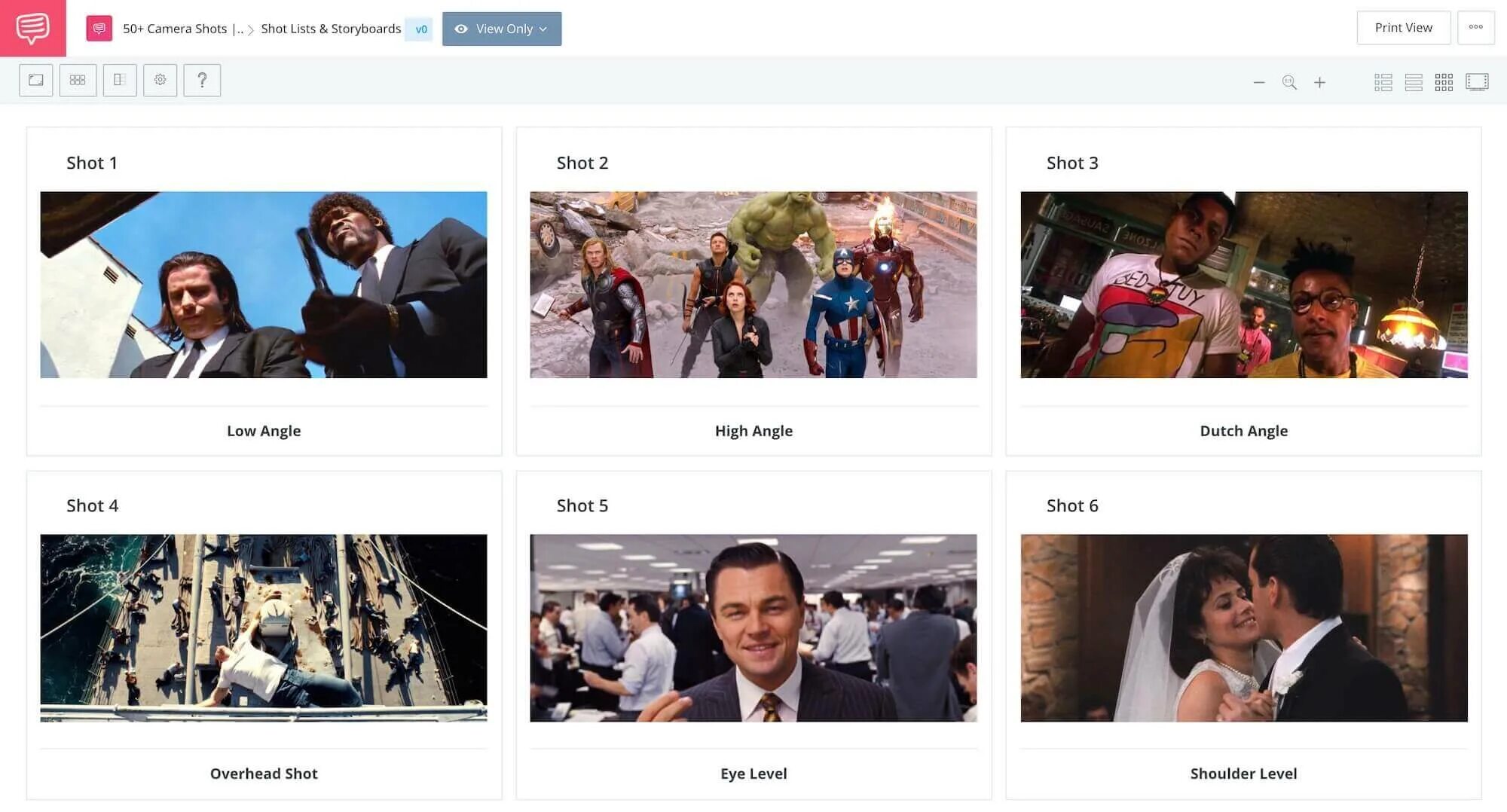This screenshot has width=1507, height=812.
Task: Click the 'Dutch Angle' caption
Action: (1244, 431)
